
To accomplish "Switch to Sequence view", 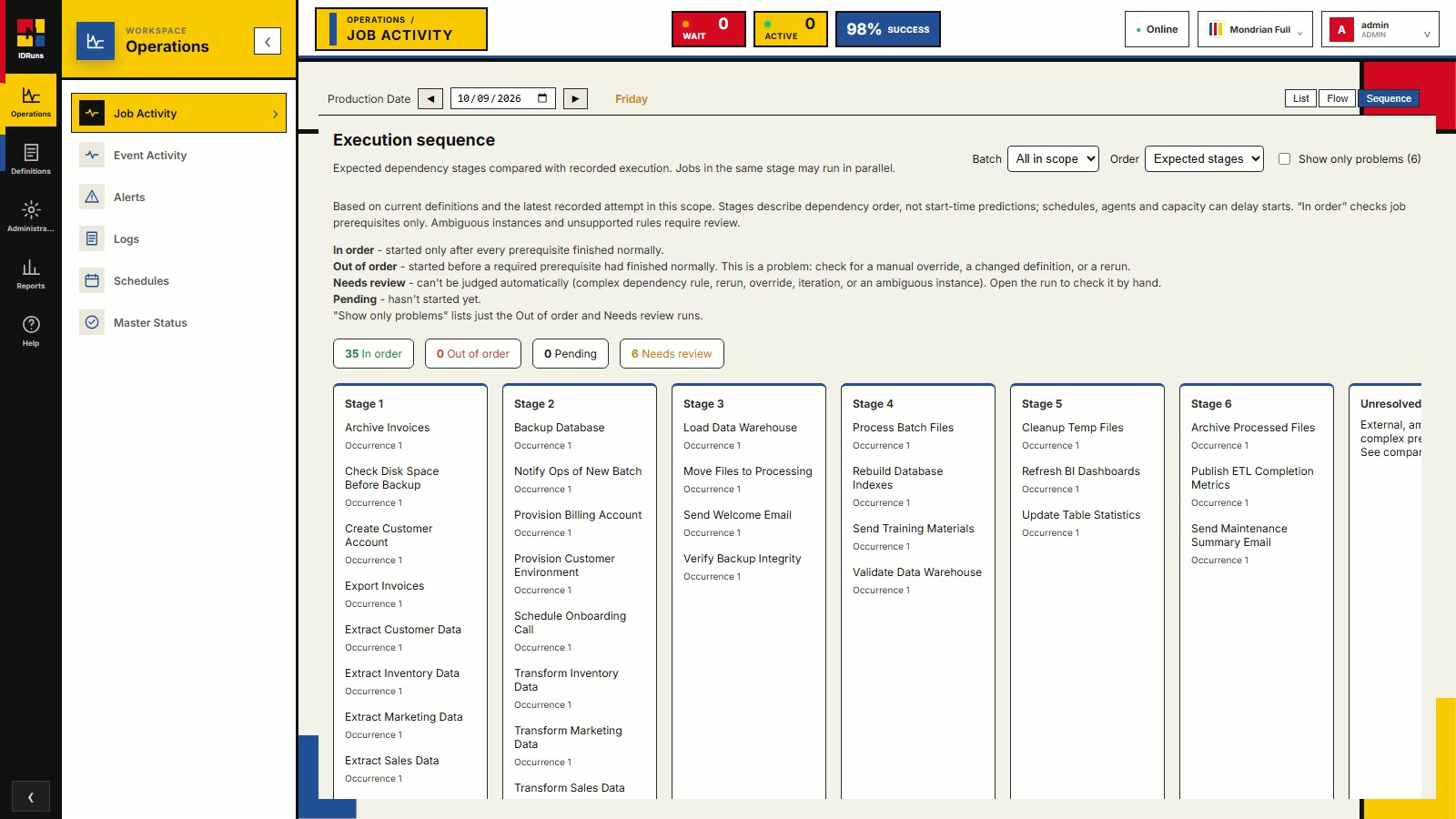I will [1389, 98].
